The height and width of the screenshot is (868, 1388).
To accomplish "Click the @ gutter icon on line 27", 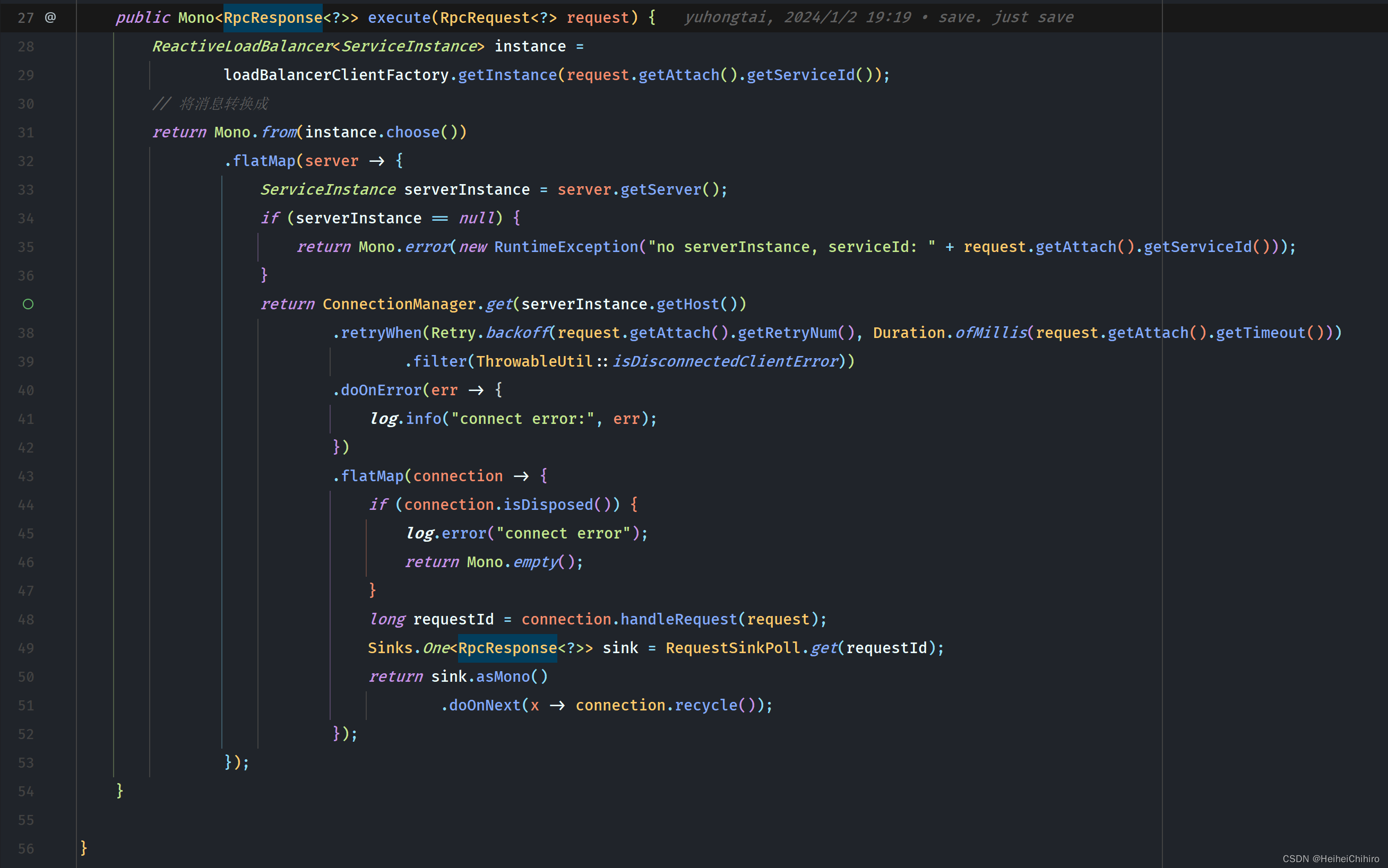I will click(50, 17).
